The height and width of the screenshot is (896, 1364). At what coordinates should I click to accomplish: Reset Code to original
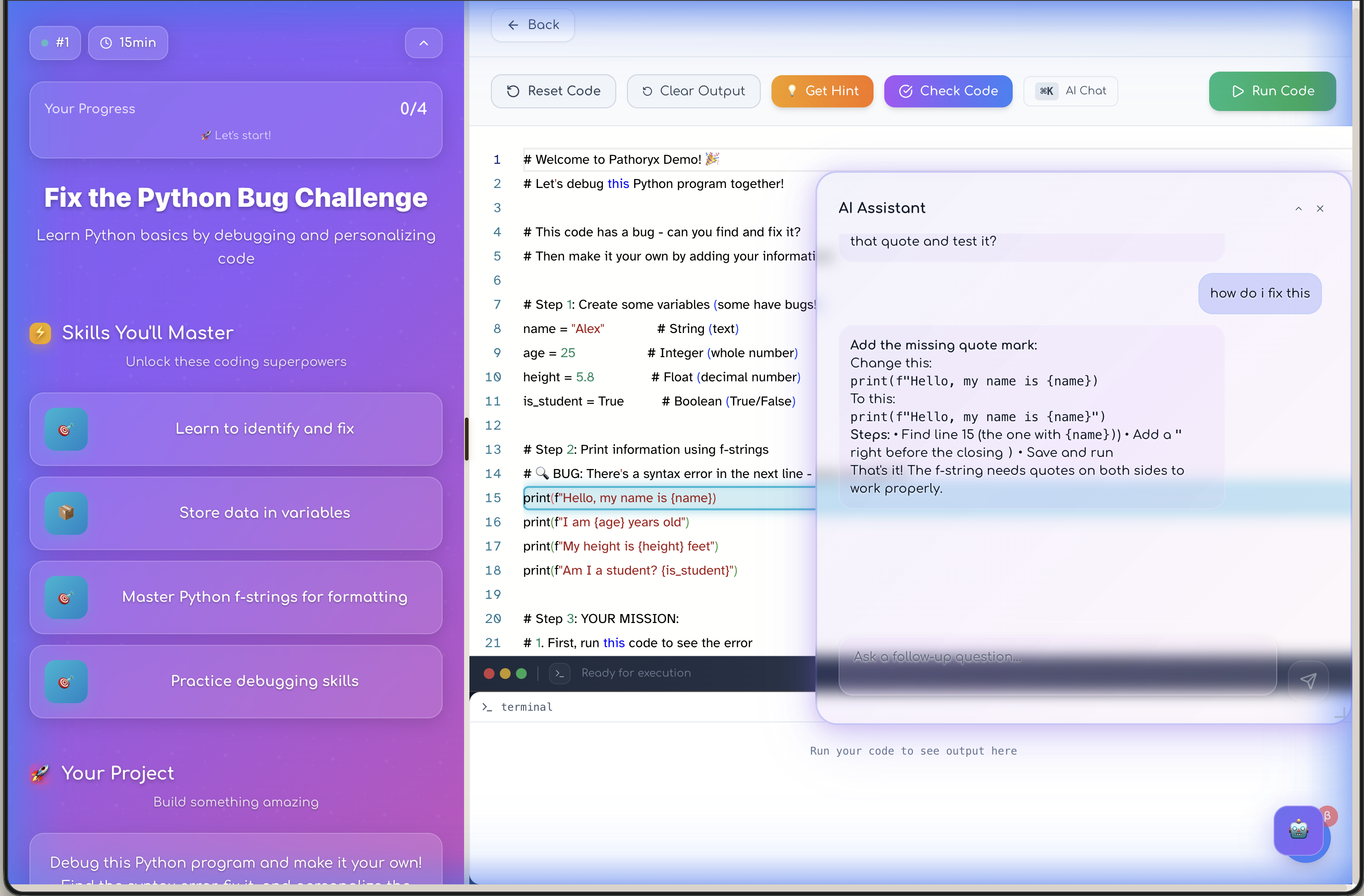(x=553, y=91)
